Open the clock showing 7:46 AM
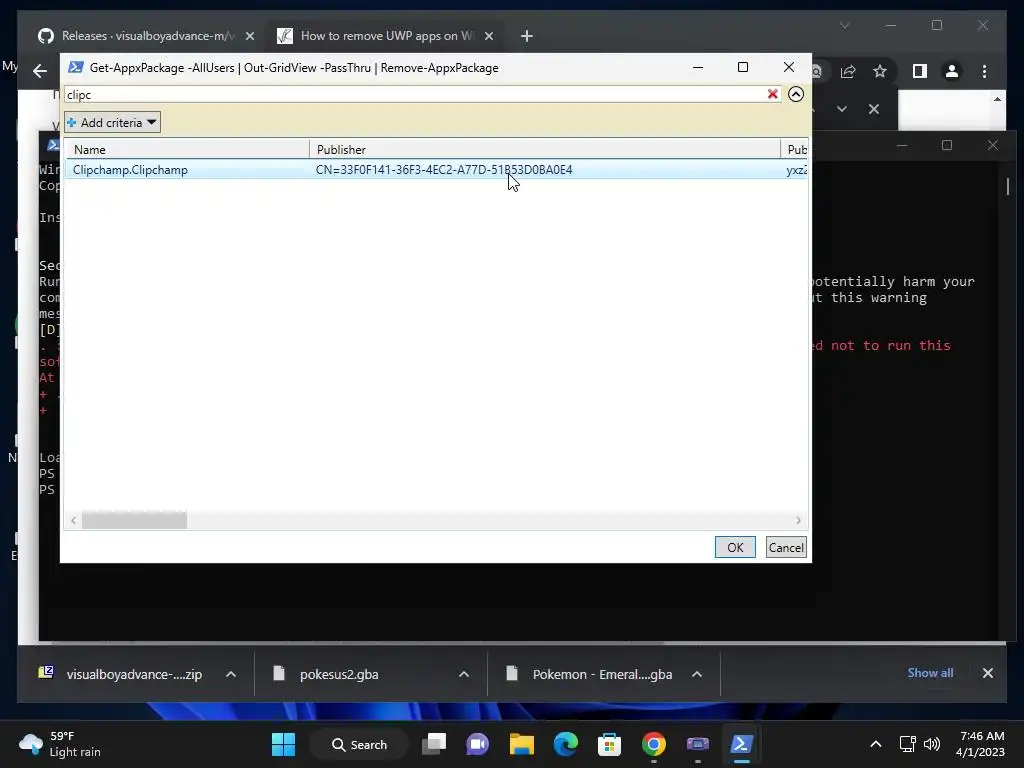 click(980, 744)
